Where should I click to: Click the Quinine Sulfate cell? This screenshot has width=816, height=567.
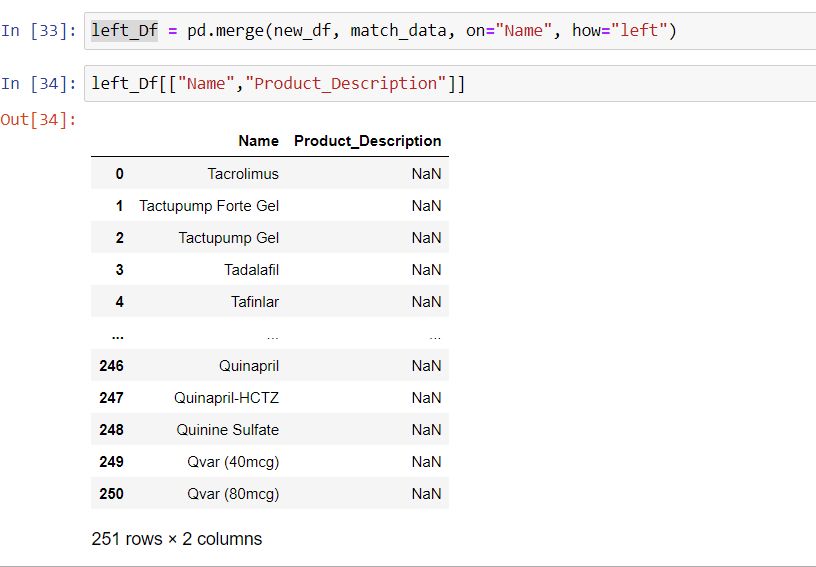point(227,430)
